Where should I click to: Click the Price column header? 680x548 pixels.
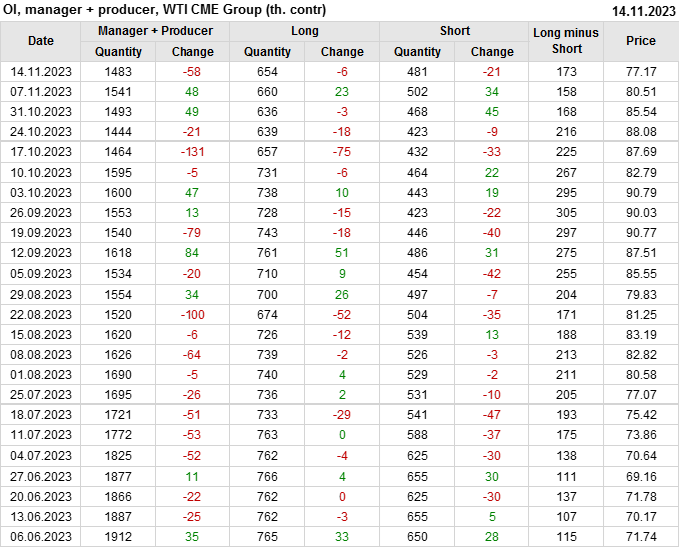pyautogui.click(x=641, y=41)
